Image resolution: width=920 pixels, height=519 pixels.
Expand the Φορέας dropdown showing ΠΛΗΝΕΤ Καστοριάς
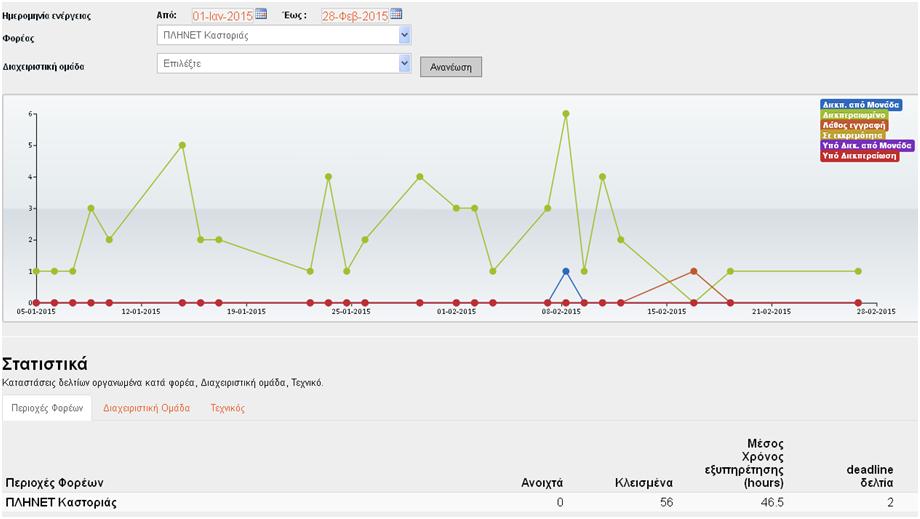coord(285,36)
